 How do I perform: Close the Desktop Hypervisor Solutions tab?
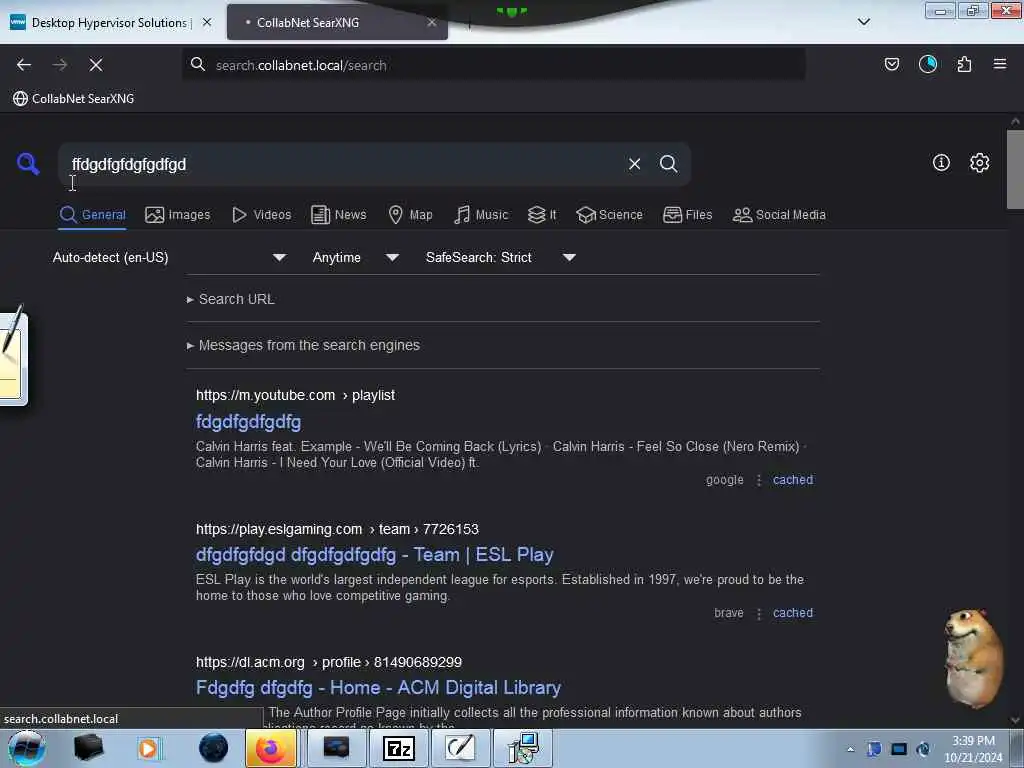point(207,22)
